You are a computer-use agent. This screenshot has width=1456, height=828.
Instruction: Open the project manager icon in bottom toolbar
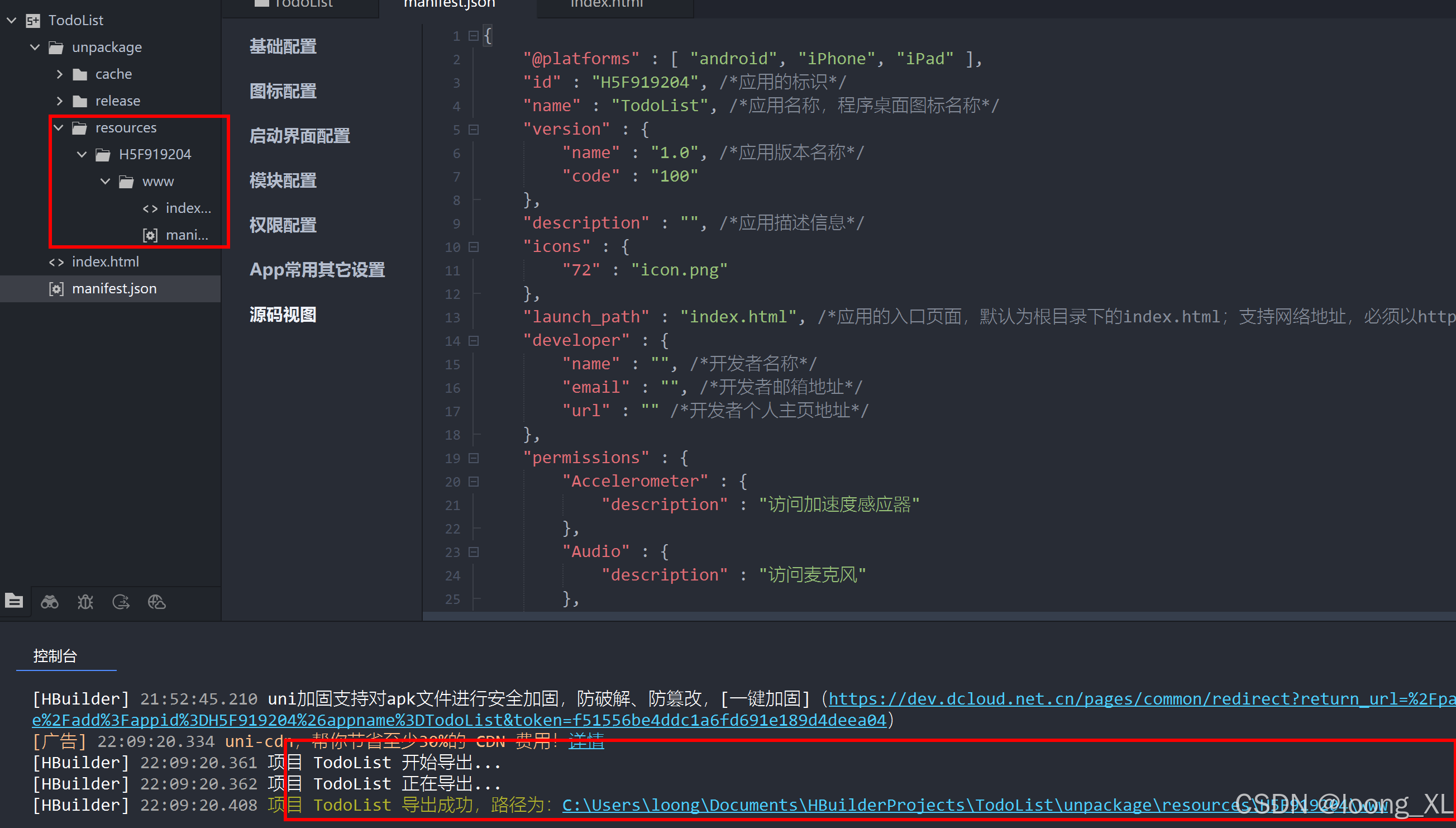coord(13,601)
